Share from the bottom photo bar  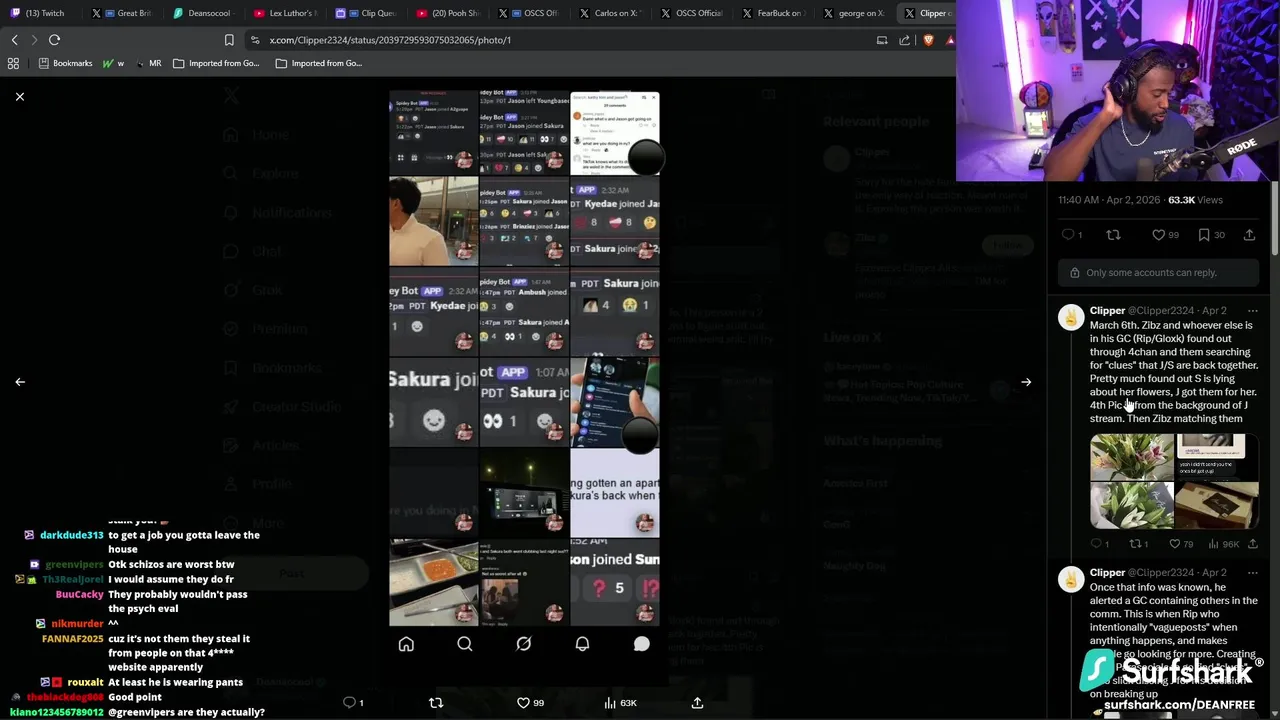coord(697,703)
